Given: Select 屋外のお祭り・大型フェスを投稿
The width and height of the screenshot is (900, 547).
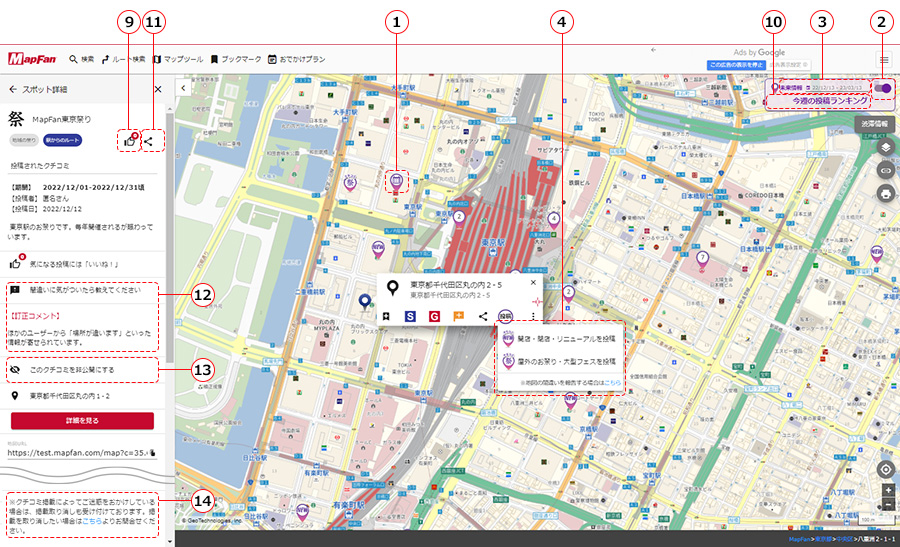Looking at the screenshot, I should [560, 362].
